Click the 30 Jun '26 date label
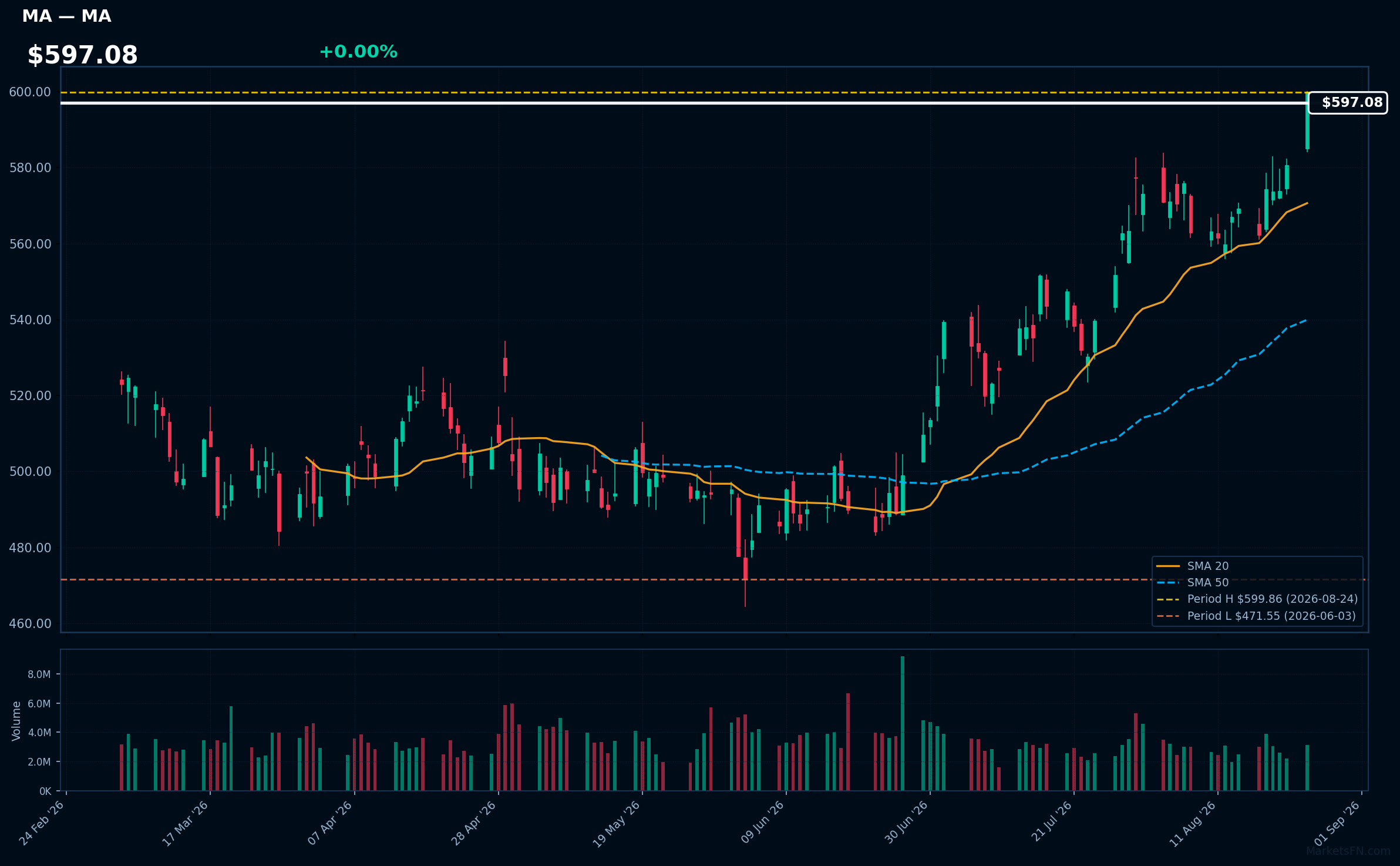 (x=906, y=823)
